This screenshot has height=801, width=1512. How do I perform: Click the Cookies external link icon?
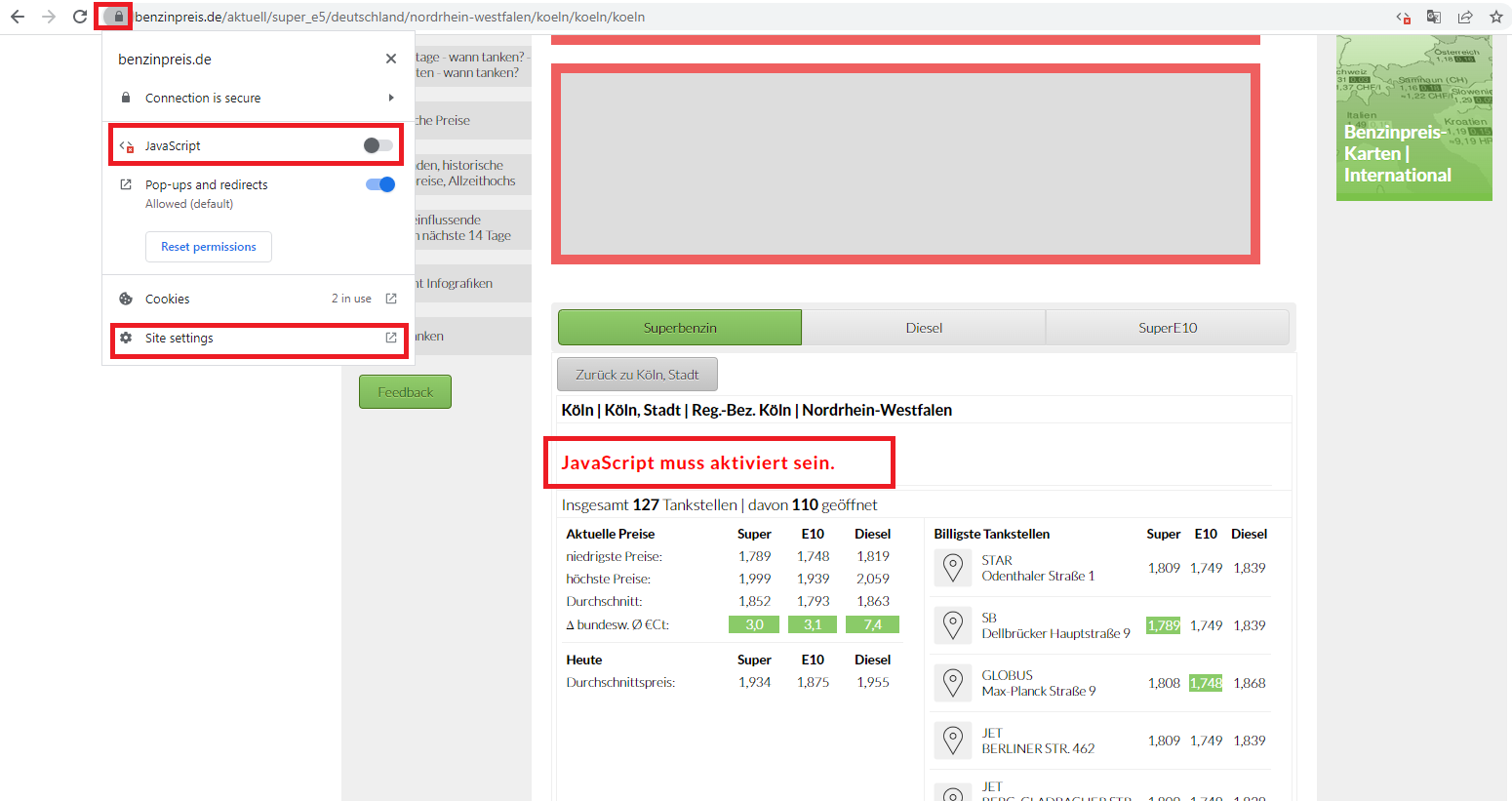(x=391, y=299)
